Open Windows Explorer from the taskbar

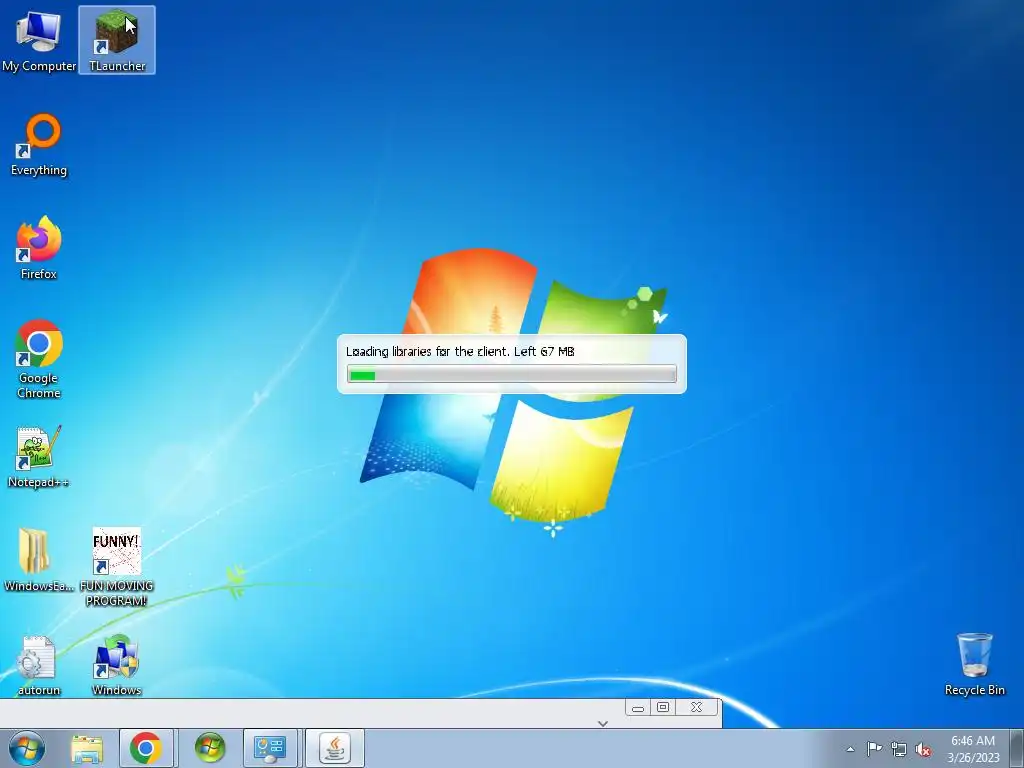[87, 748]
